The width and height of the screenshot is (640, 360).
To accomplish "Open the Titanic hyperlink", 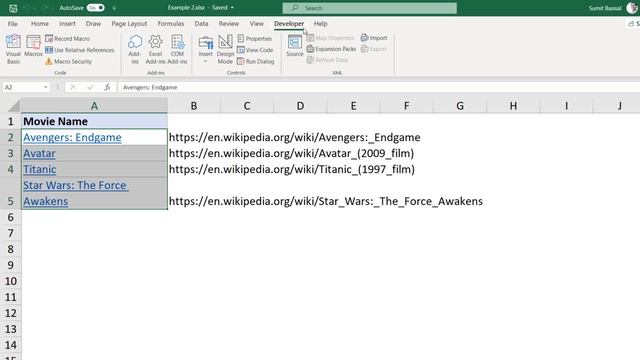I will (40, 169).
